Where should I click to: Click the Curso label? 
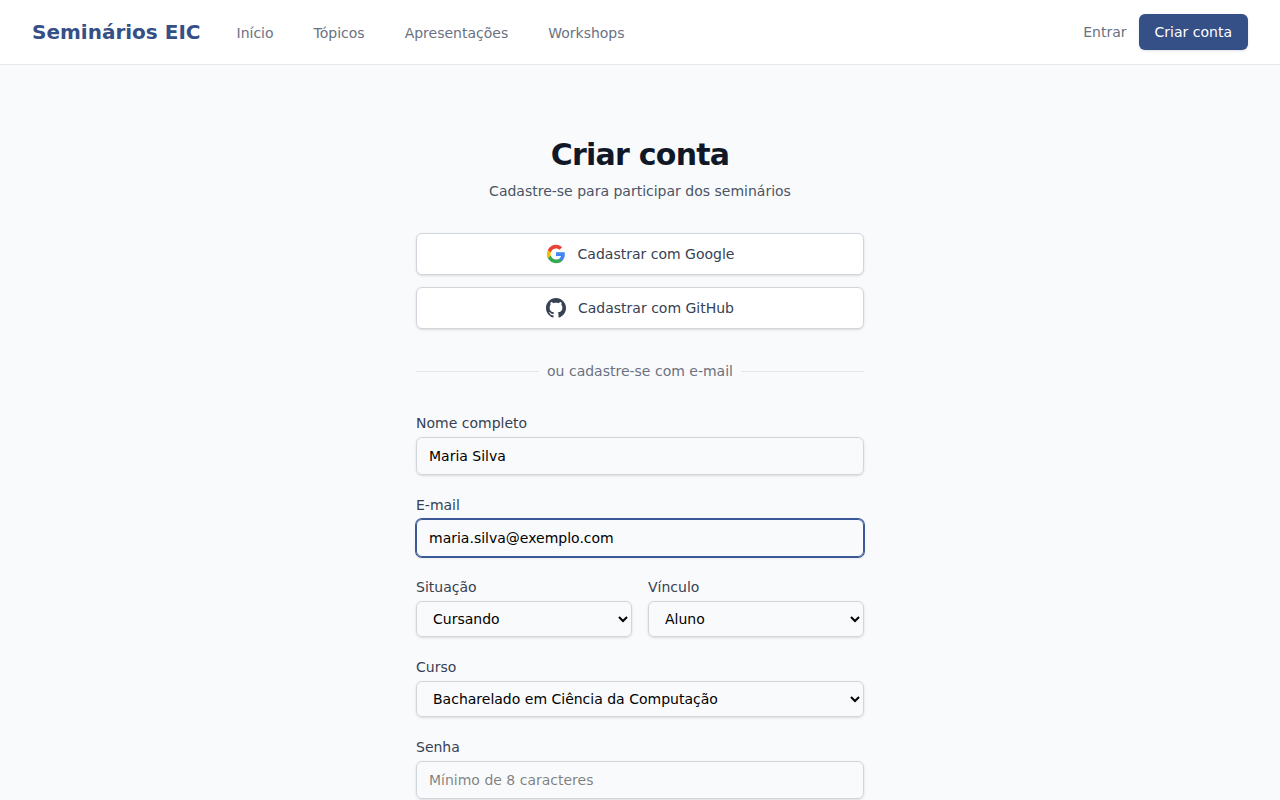pos(436,667)
